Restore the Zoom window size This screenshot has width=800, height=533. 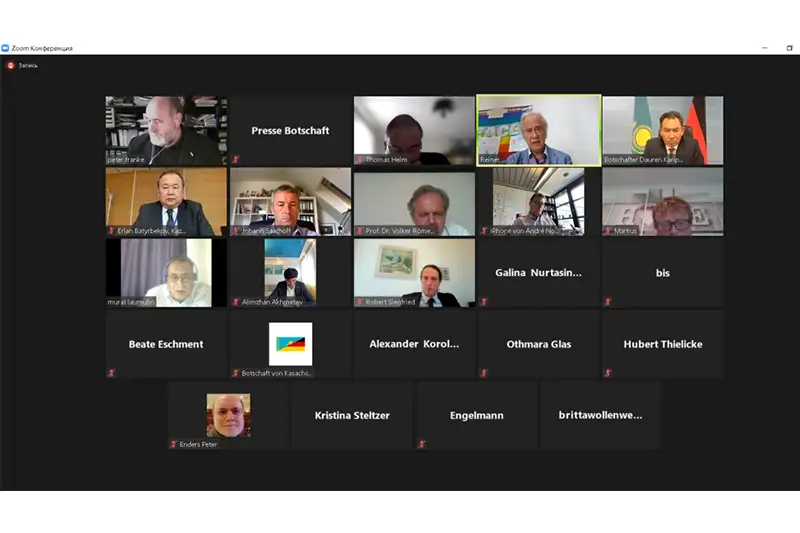789,48
